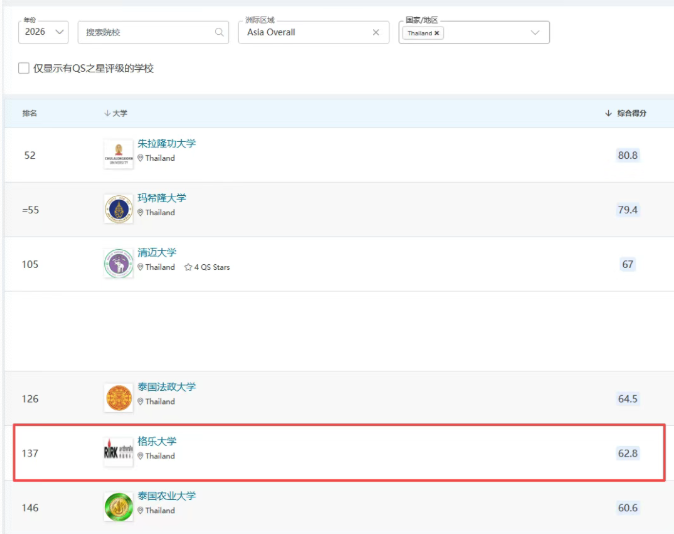Sort by the 大学 column header

(x=117, y=113)
